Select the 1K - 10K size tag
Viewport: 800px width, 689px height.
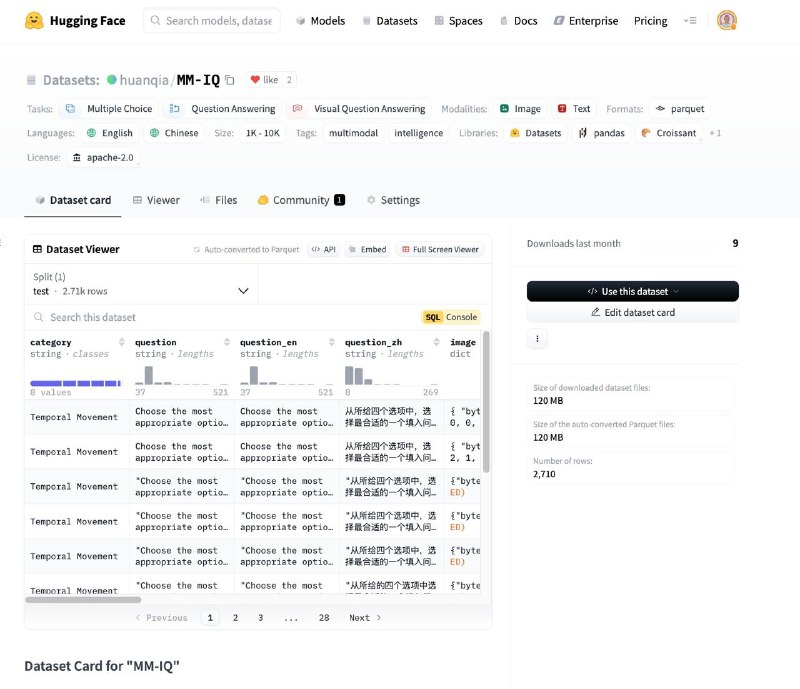click(263, 133)
